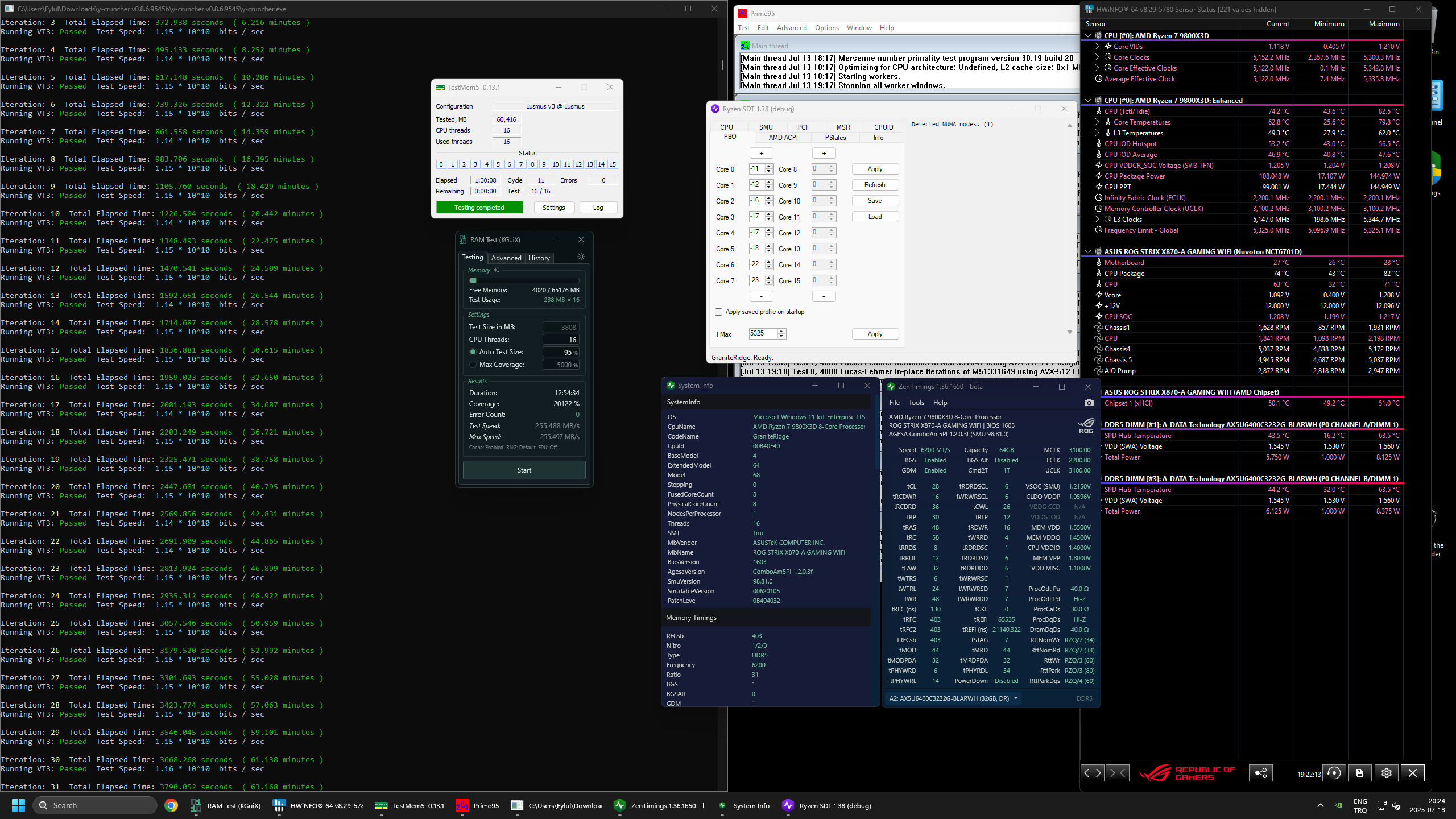Viewport: 1456px width, 819px height.
Task: Open TestMem5 Settings button
Action: pos(553,208)
